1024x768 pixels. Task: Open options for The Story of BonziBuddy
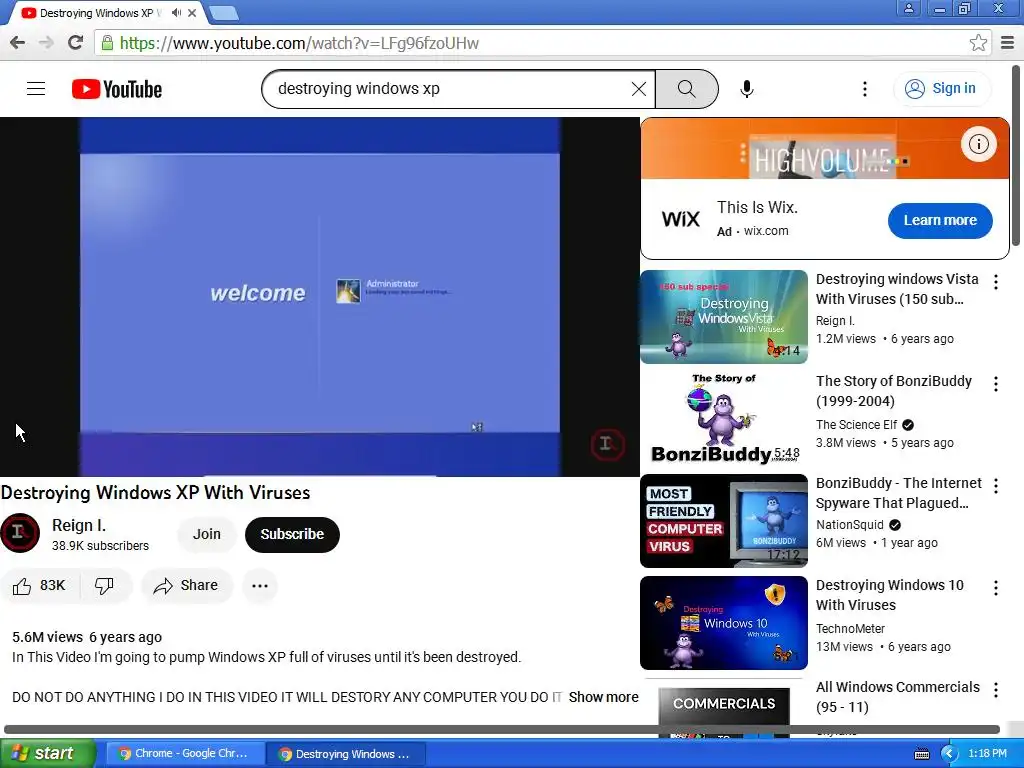click(995, 384)
